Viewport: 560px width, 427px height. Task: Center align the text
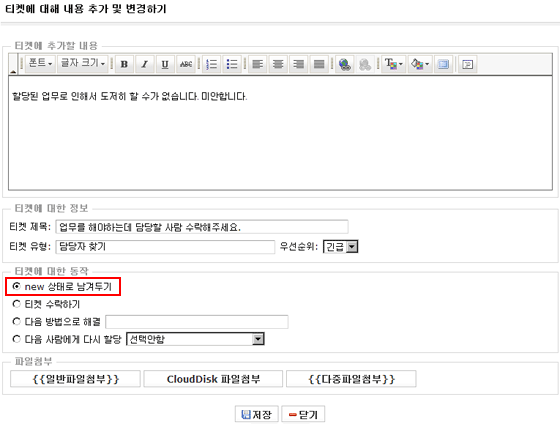coord(278,64)
